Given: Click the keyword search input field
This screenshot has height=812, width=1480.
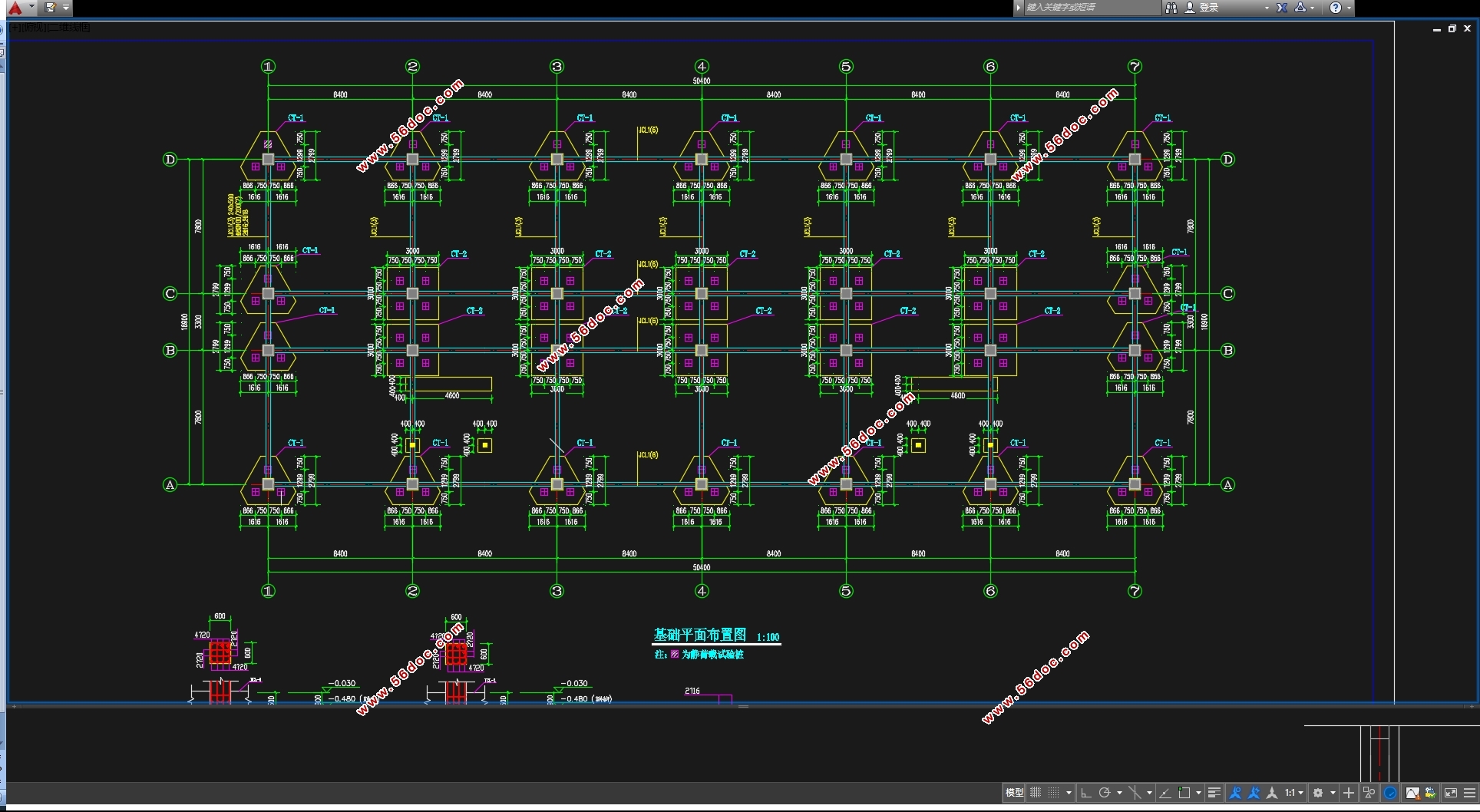Looking at the screenshot, I should click(x=1090, y=8).
